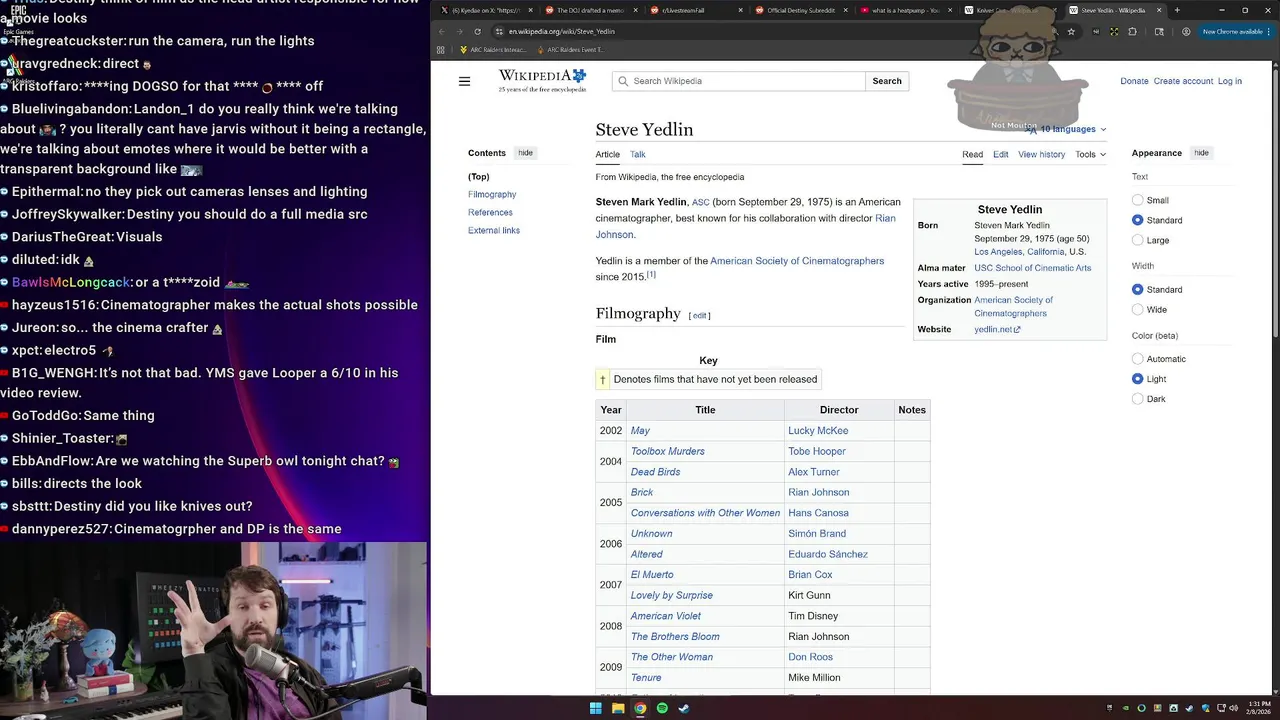Open Spotify from the taskbar

coord(662,708)
